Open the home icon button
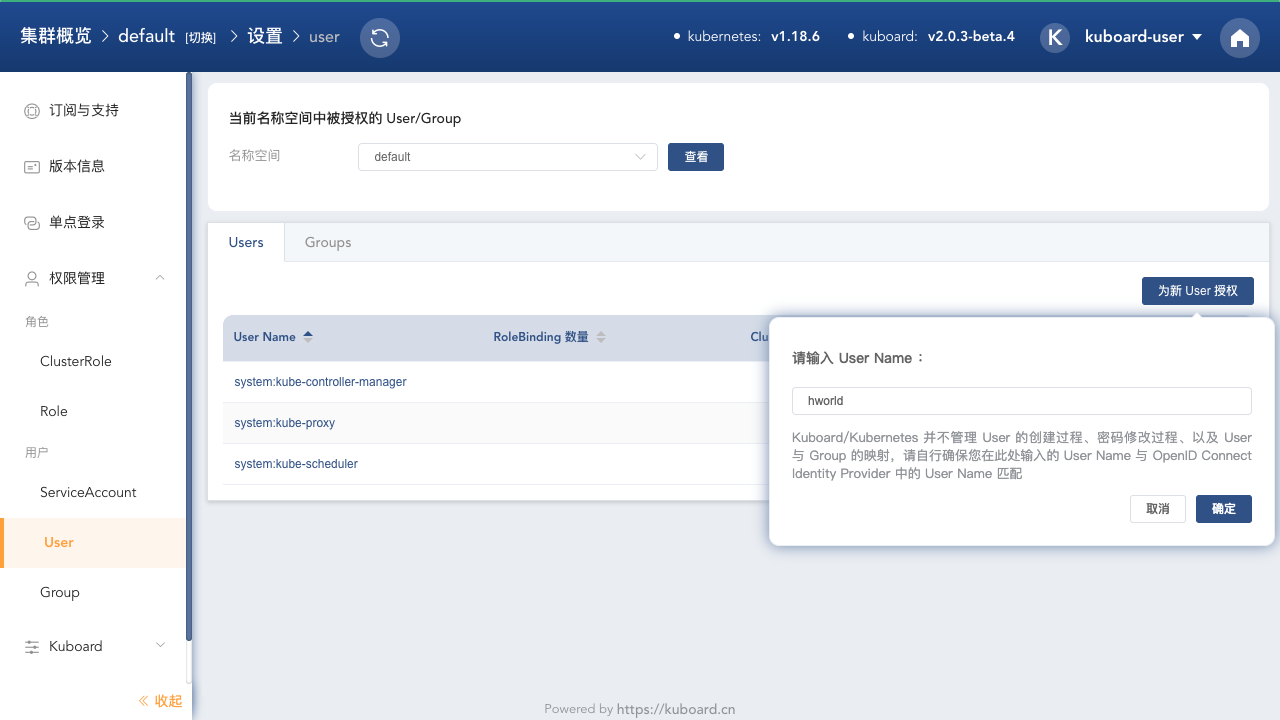 (x=1240, y=38)
